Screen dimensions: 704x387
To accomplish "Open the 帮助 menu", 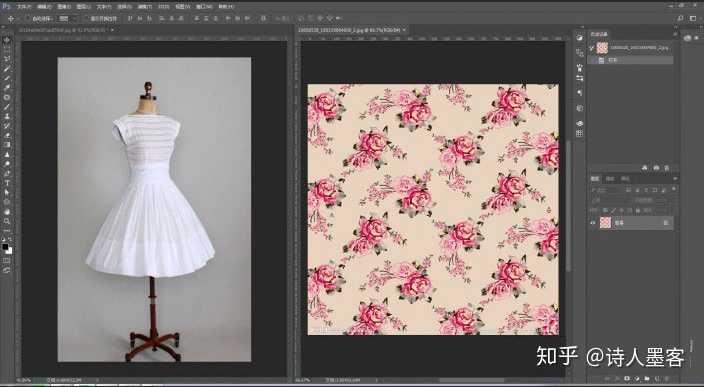I will [226, 7].
